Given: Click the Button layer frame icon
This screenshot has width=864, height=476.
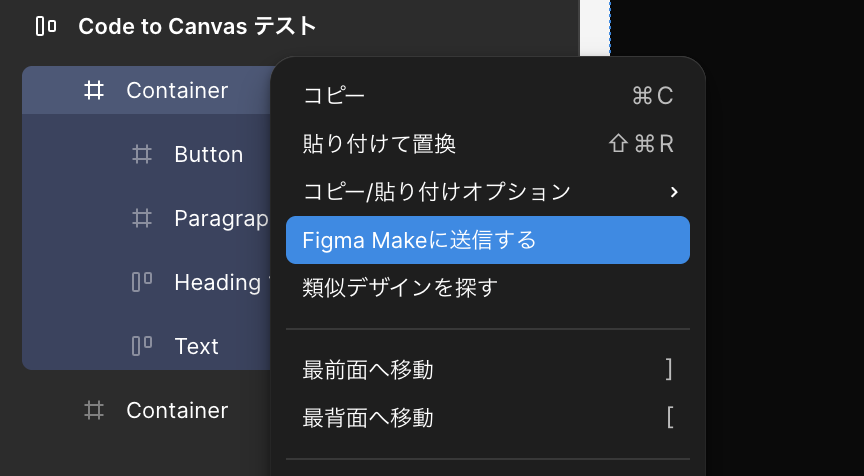Looking at the screenshot, I should coord(142,155).
